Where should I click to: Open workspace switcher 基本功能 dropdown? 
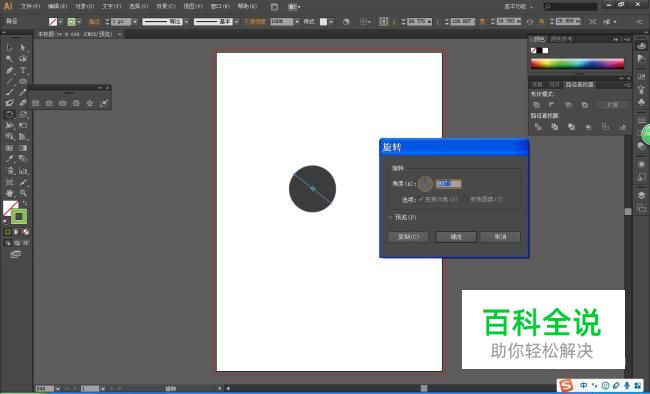coord(519,7)
